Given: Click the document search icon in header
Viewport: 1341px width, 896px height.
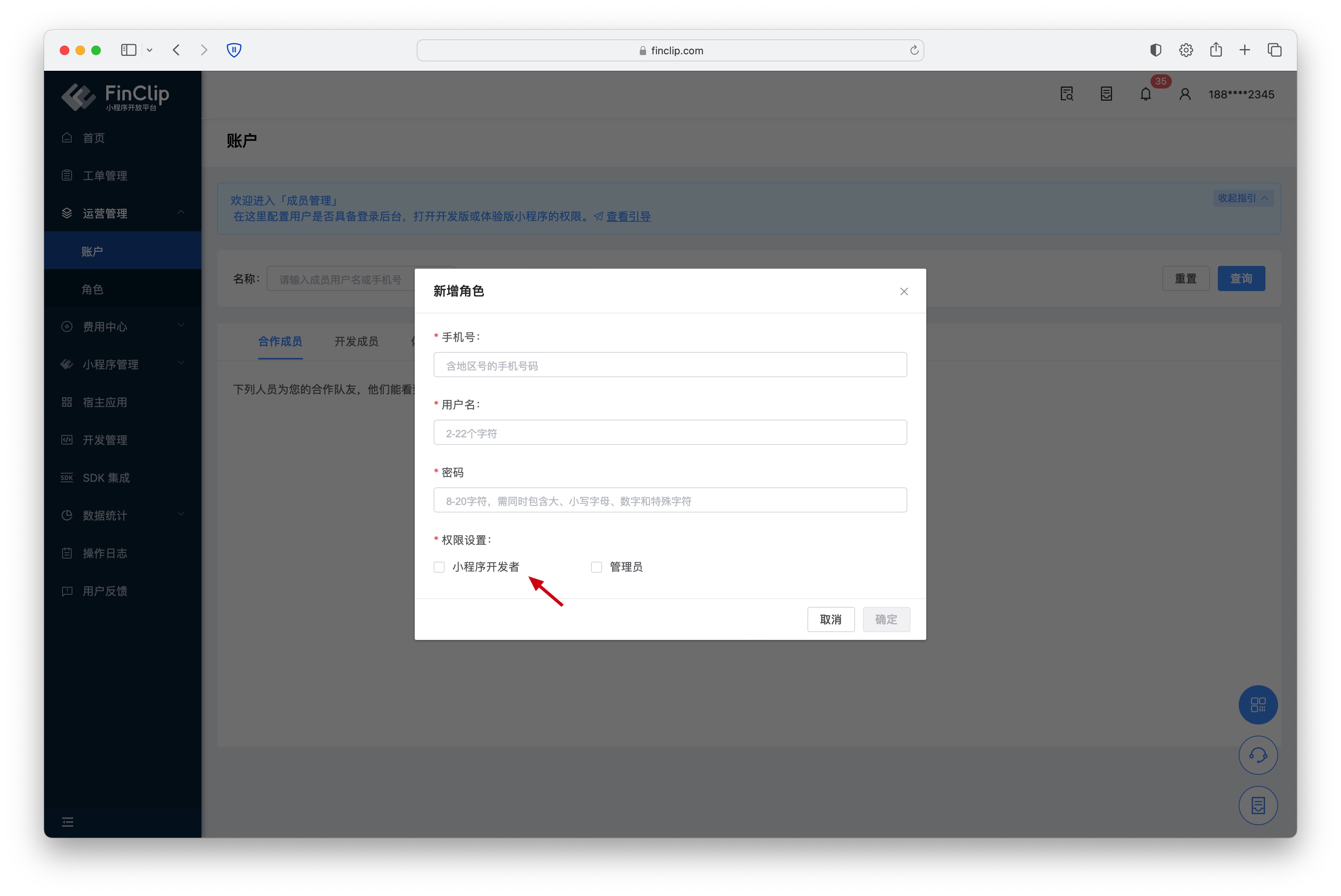Looking at the screenshot, I should [x=1066, y=94].
